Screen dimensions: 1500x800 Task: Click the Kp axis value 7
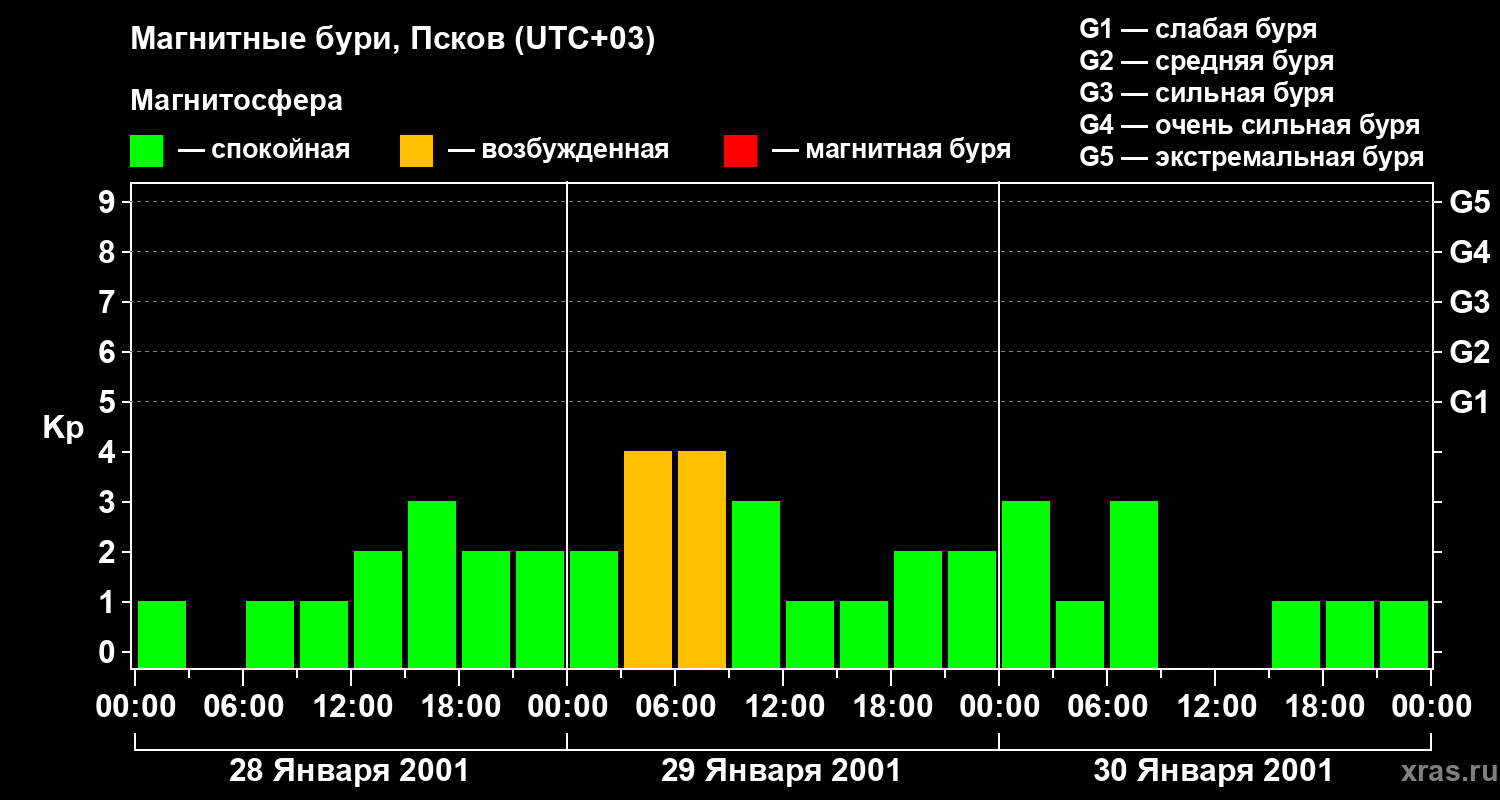click(109, 302)
